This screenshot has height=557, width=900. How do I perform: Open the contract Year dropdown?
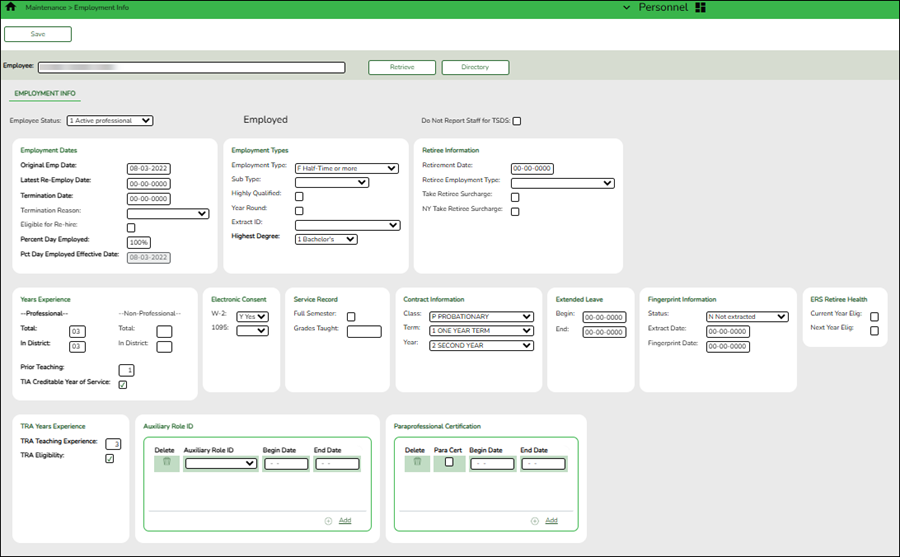482,346
